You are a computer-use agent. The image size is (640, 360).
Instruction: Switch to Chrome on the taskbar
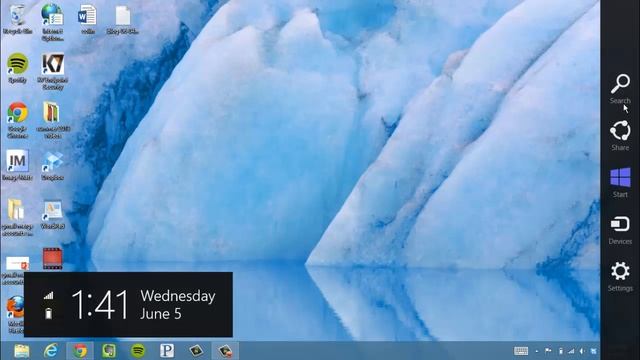(80, 351)
